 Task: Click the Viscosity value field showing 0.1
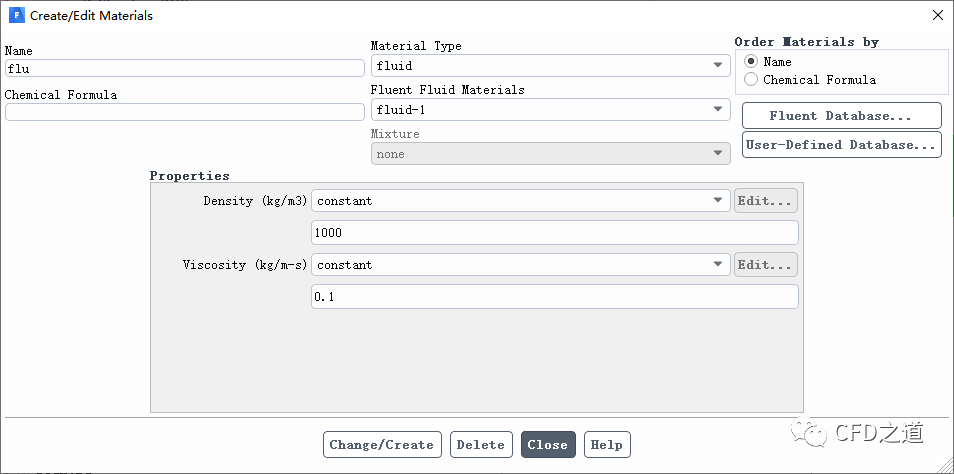pos(555,297)
